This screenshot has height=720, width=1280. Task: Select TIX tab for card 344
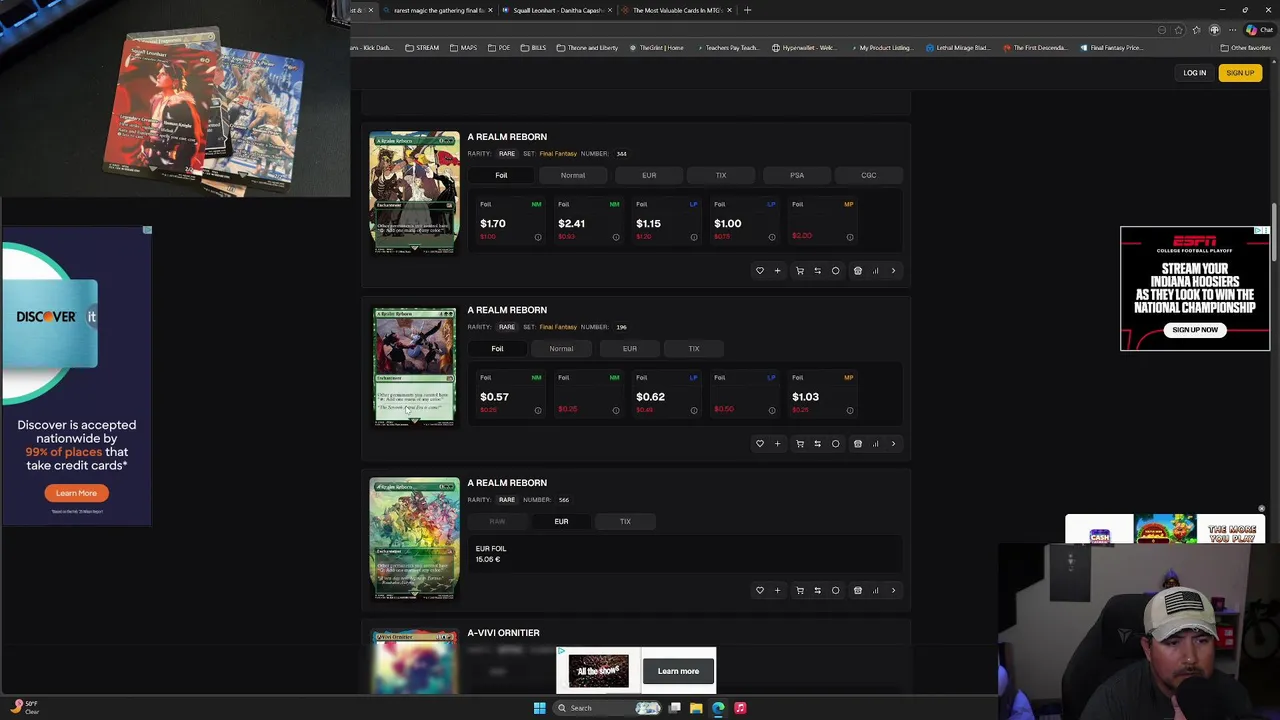(721, 176)
